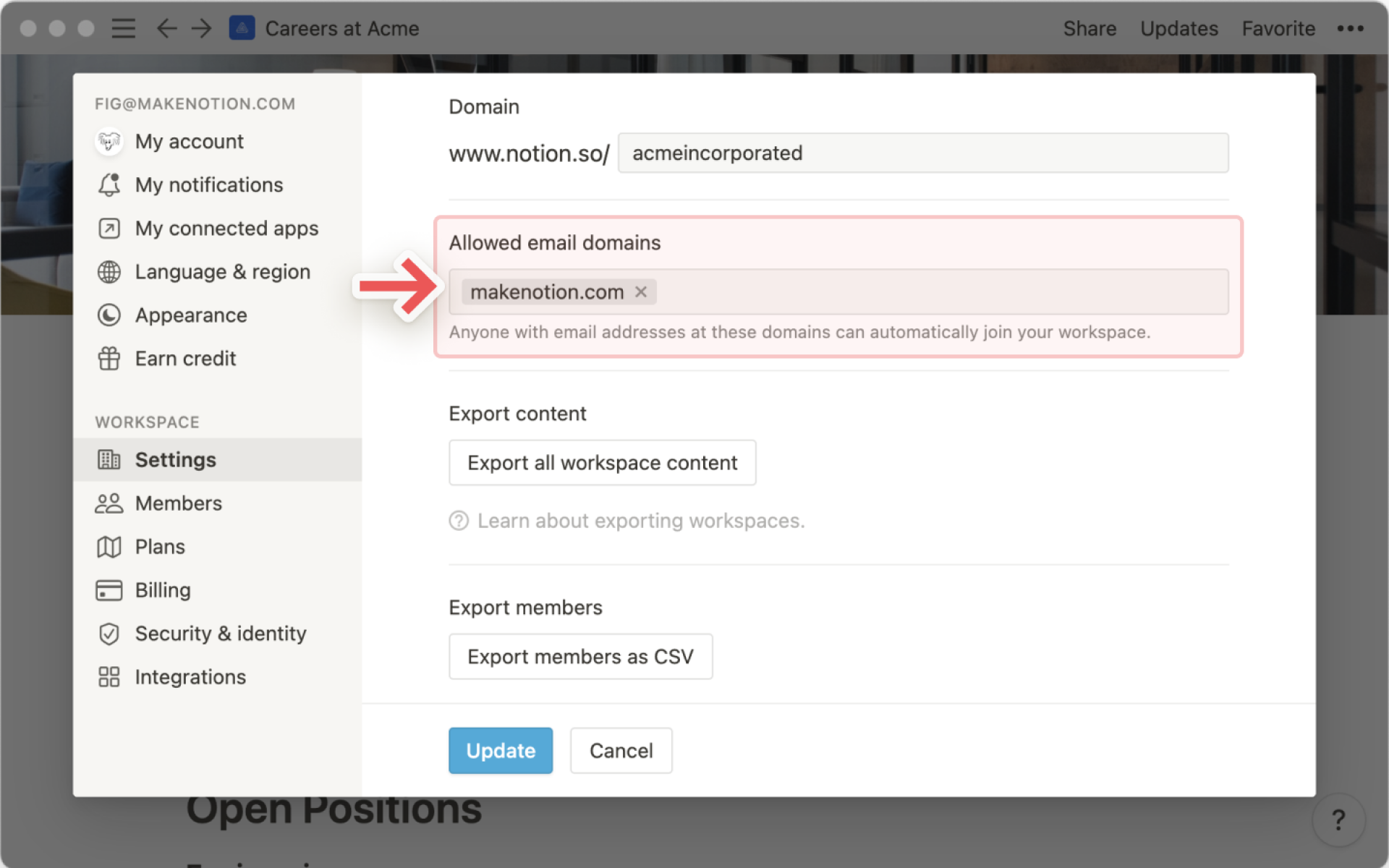Image resolution: width=1389 pixels, height=868 pixels.
Task: Toggle Settings workspace option
Action: click(x=175, y=459)
